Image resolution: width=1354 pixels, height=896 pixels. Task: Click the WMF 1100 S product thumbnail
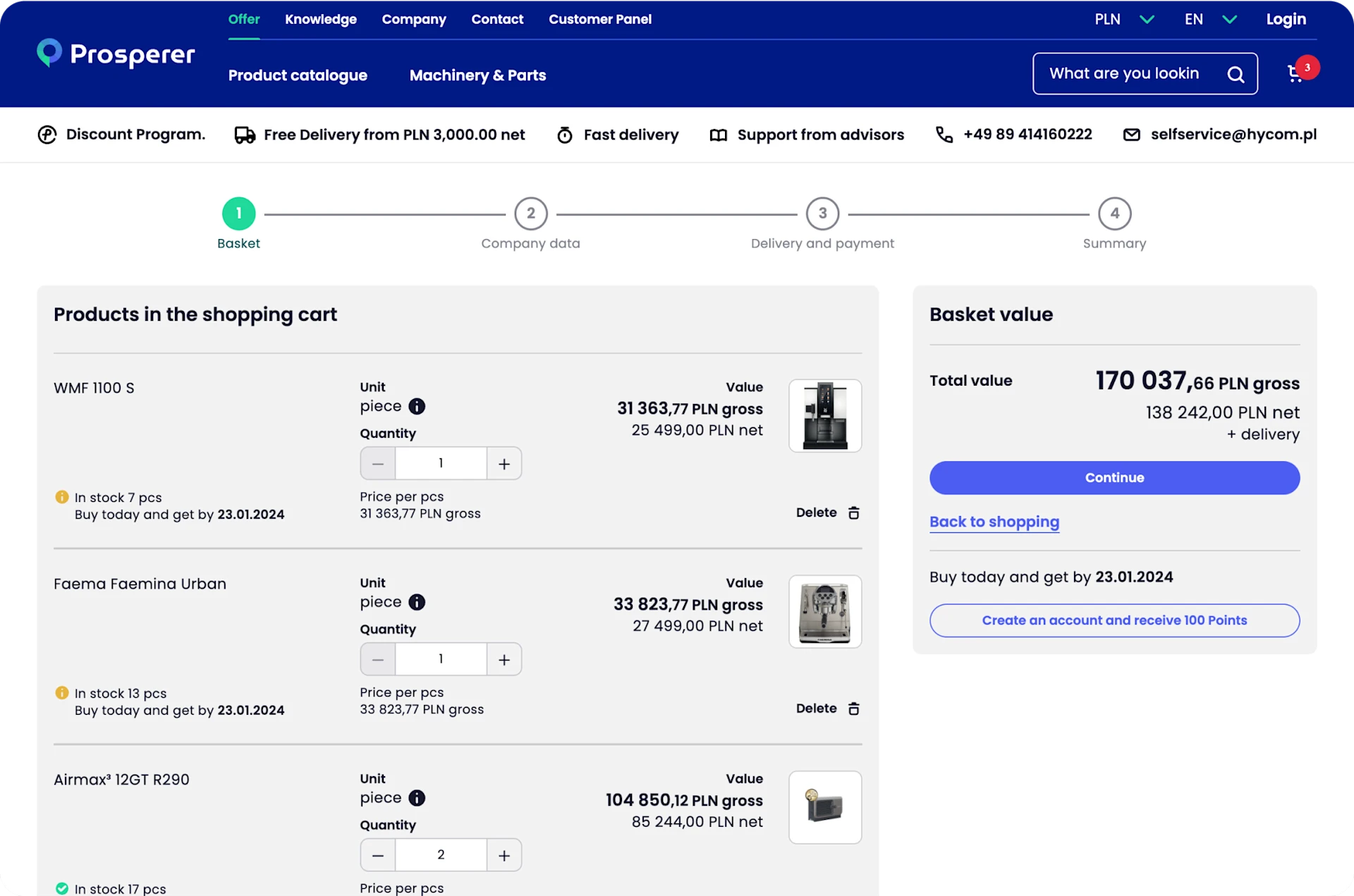[825, 415]
